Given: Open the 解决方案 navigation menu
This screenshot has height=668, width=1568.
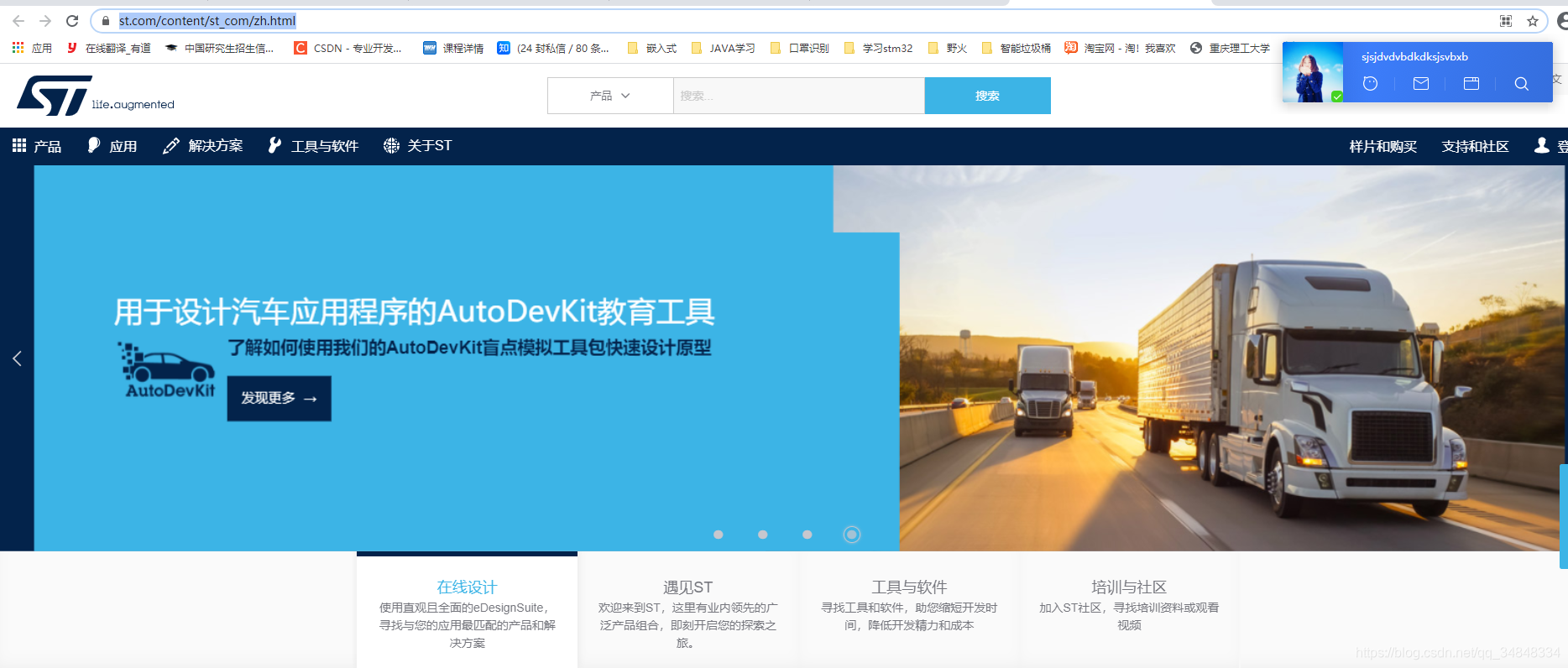Looking at the screenshot, I should click(203, 146).
